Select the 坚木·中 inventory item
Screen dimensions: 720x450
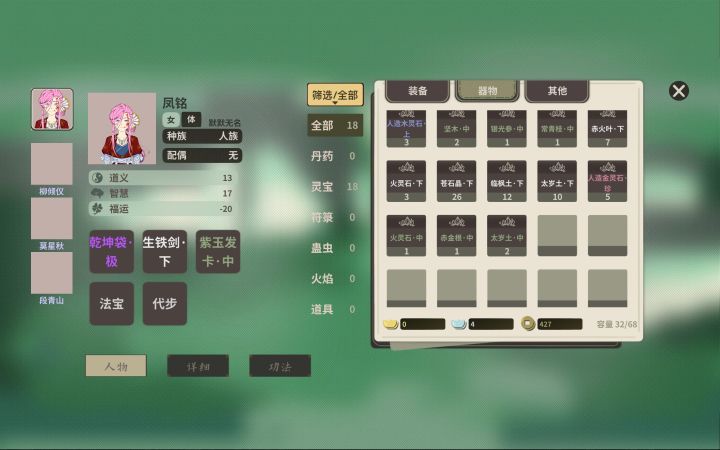[456, 129]
